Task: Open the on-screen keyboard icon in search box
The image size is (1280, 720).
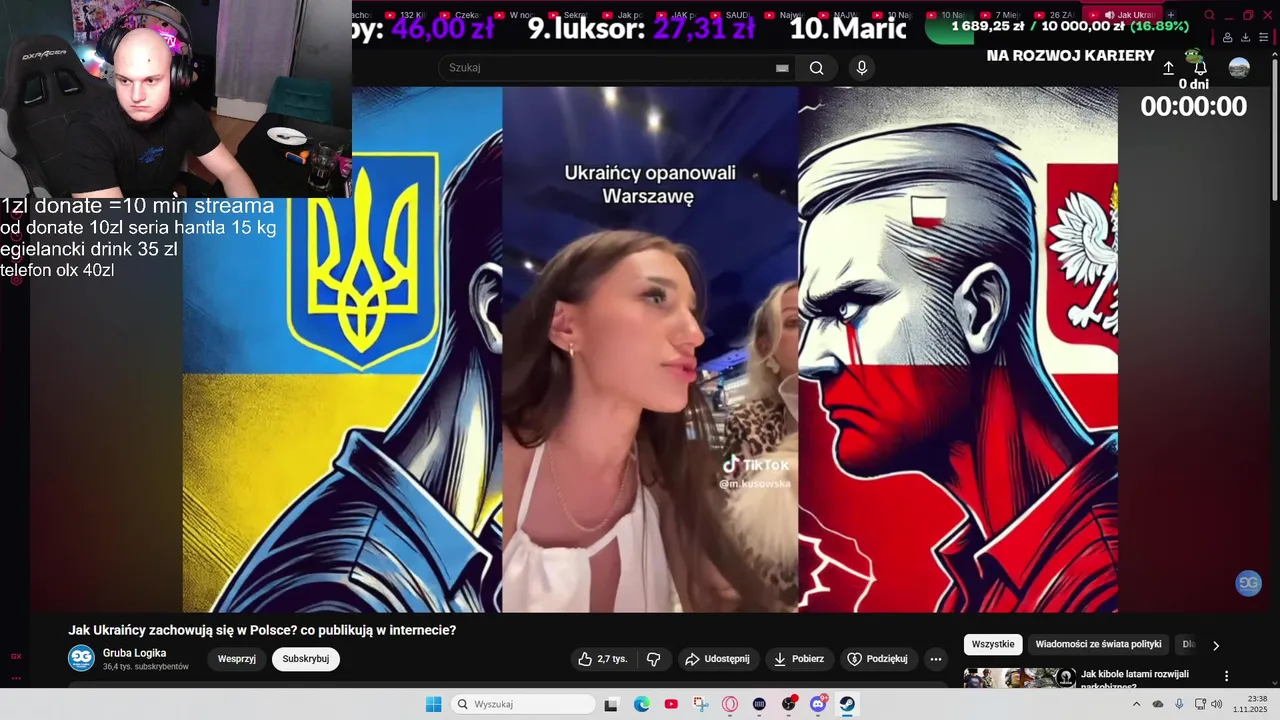Action: (782, 68)
